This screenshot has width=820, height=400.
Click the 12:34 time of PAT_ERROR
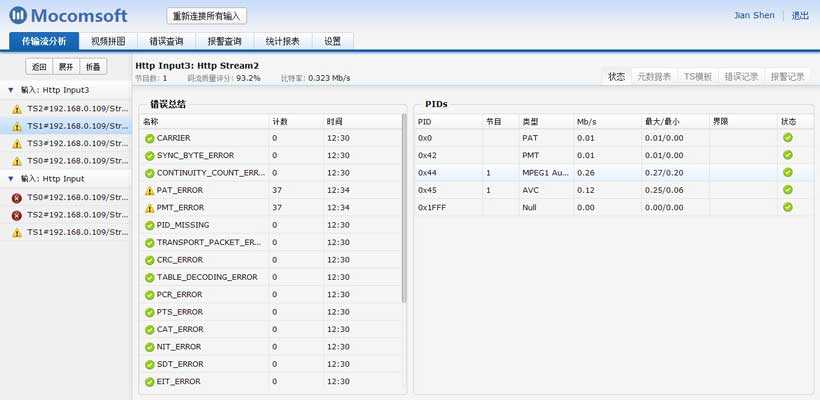point(338,190)
